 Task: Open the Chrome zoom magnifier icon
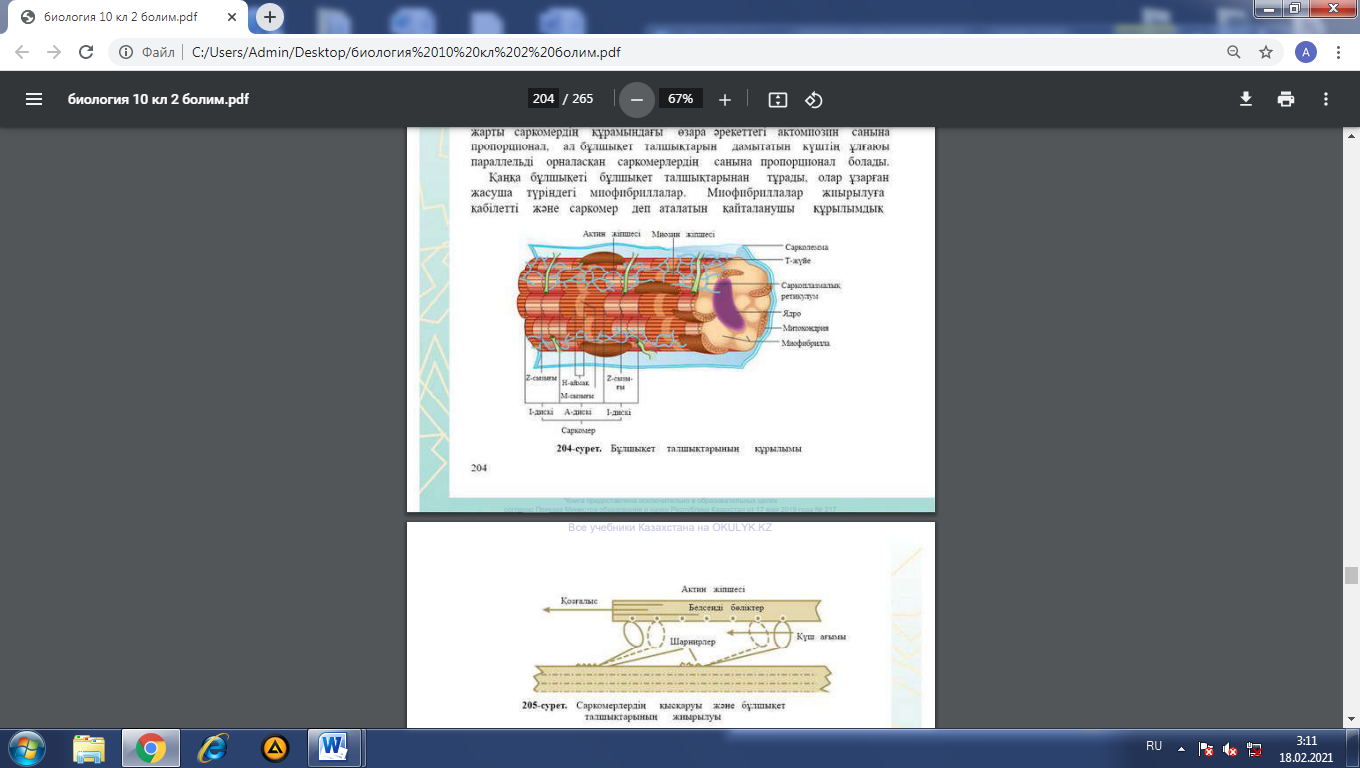click(1235, 52)
